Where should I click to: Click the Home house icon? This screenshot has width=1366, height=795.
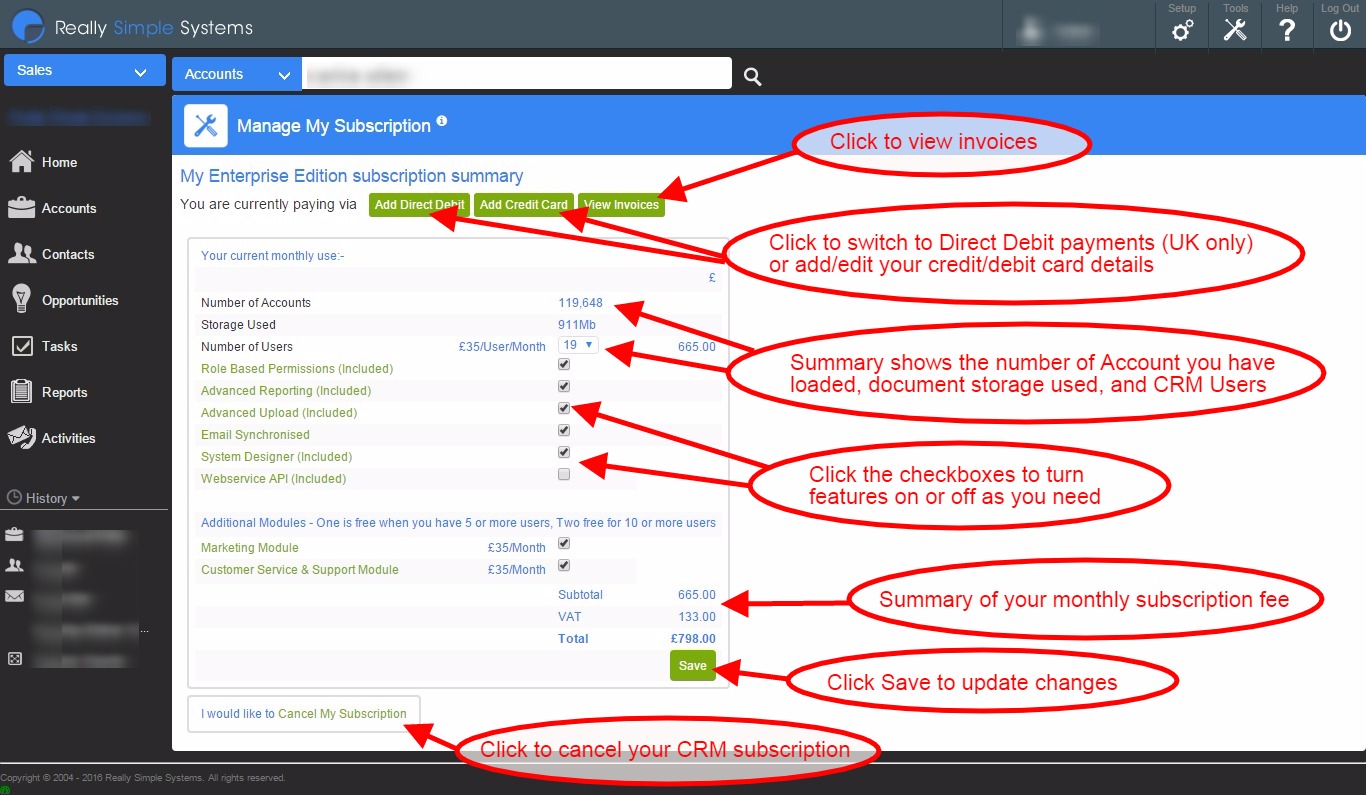coord(22,162)
